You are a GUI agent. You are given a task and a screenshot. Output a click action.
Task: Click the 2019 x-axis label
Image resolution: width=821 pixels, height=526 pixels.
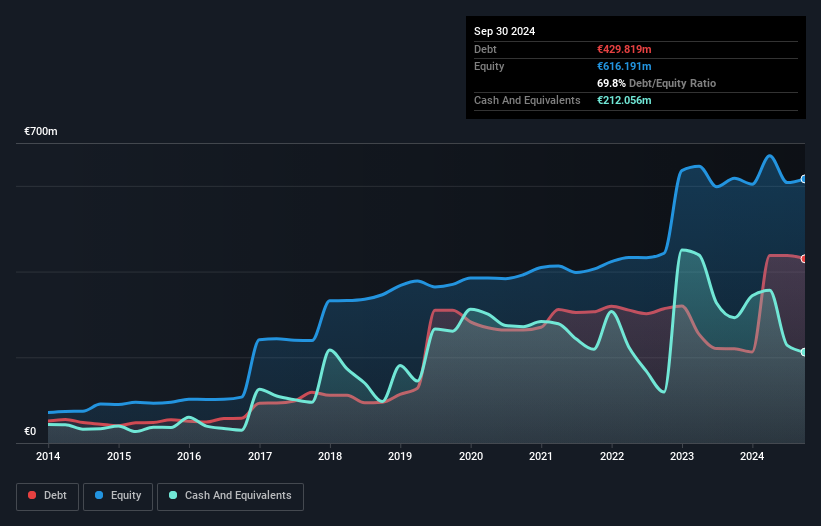tap(400, 456)
